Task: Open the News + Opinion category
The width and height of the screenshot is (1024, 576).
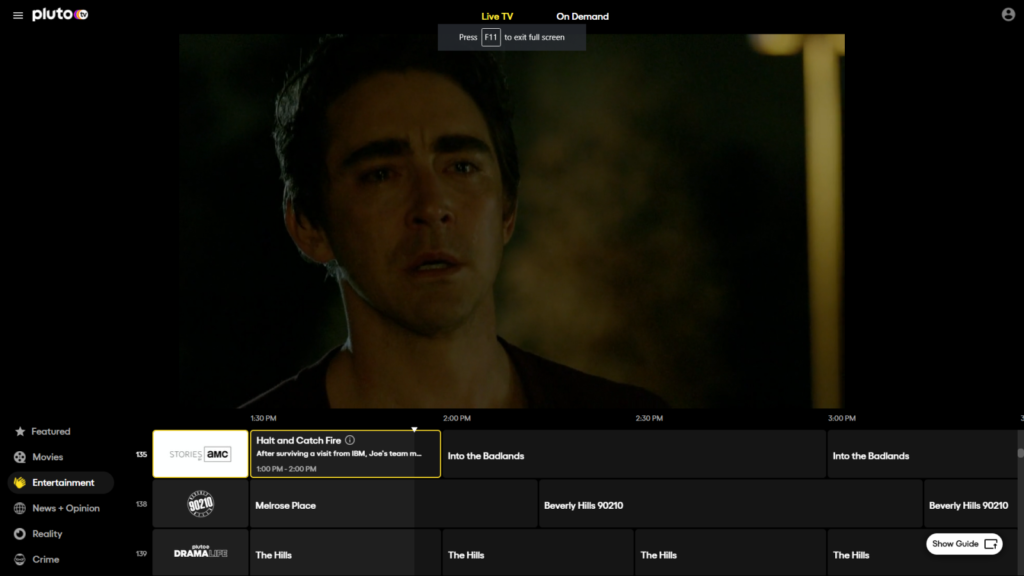Action: 66,508
